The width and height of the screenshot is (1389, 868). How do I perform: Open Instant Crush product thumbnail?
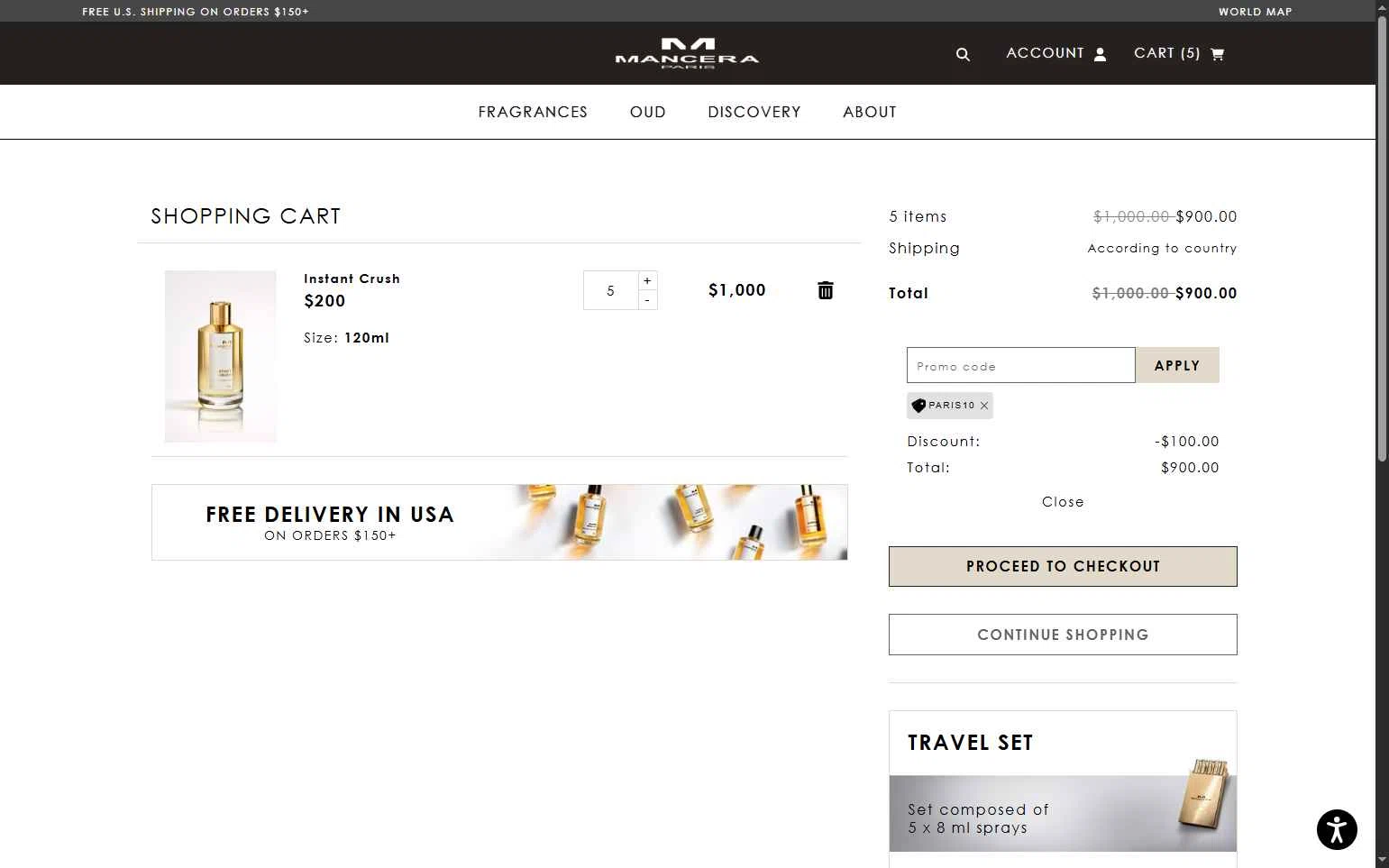click(x=220, y=356)
